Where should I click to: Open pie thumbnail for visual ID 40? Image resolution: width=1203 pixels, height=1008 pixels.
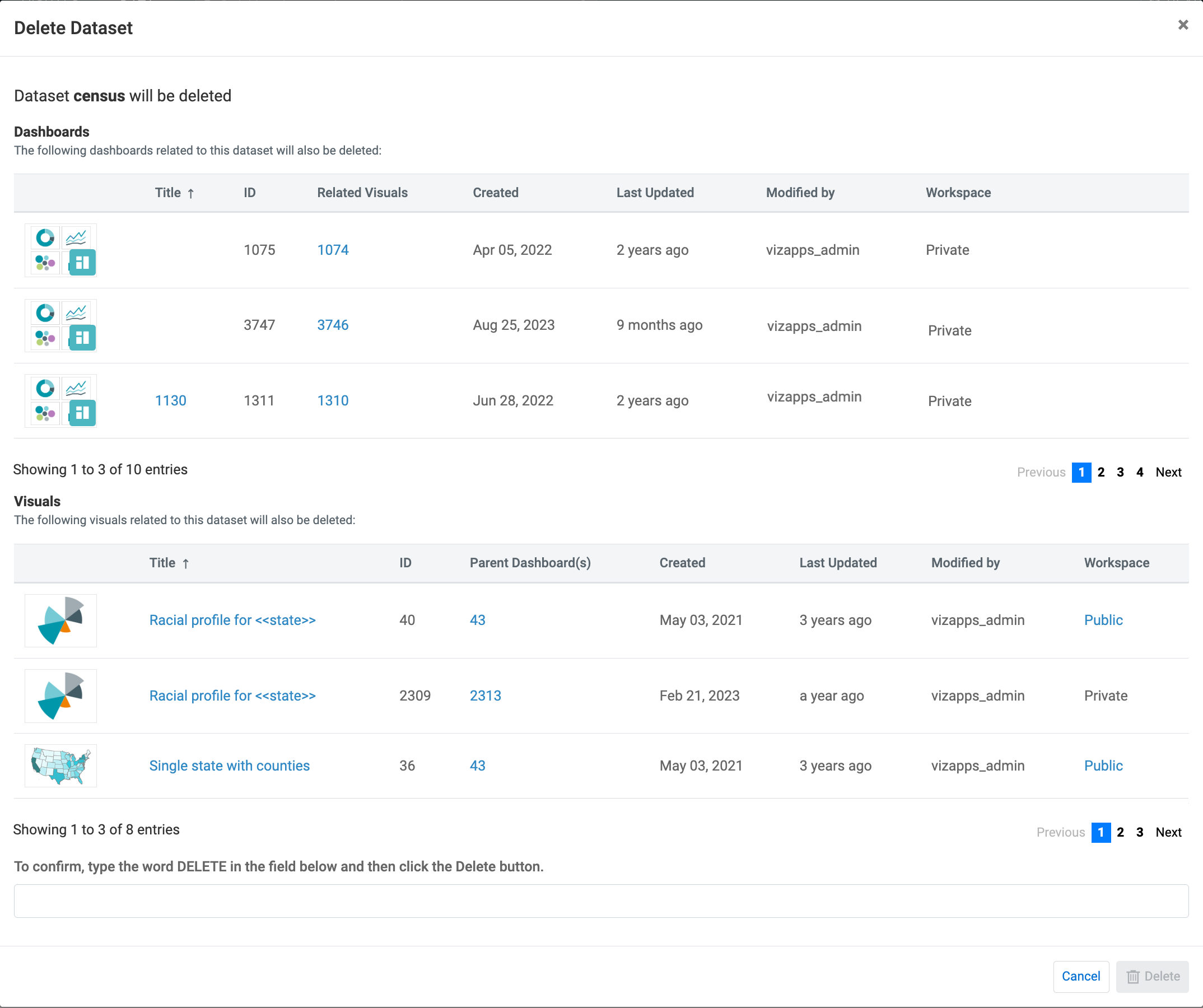(x=60, y=620)
